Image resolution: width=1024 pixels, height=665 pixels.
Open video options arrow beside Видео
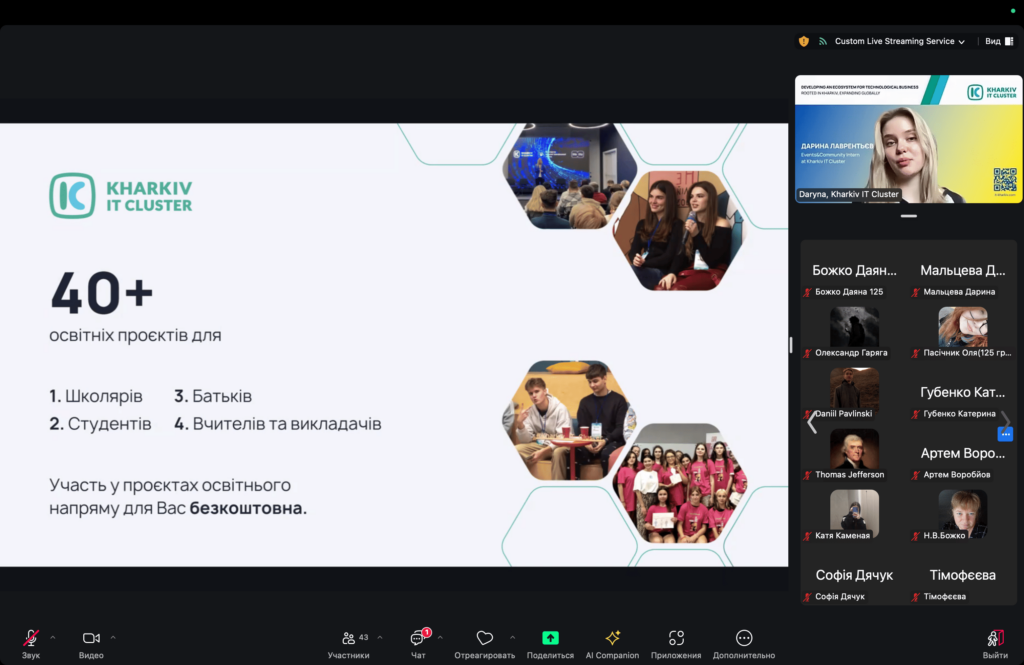[113, 638]
